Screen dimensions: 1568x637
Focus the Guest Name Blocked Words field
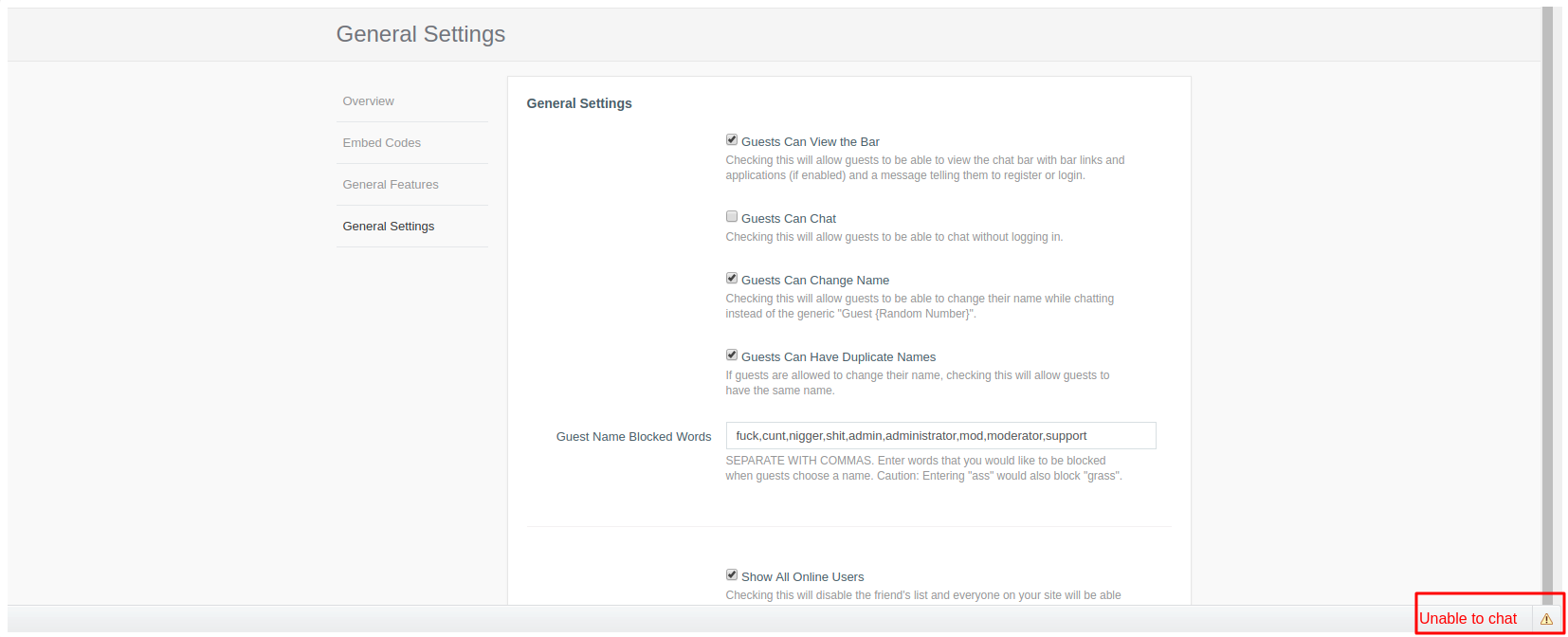coord(940,436)
